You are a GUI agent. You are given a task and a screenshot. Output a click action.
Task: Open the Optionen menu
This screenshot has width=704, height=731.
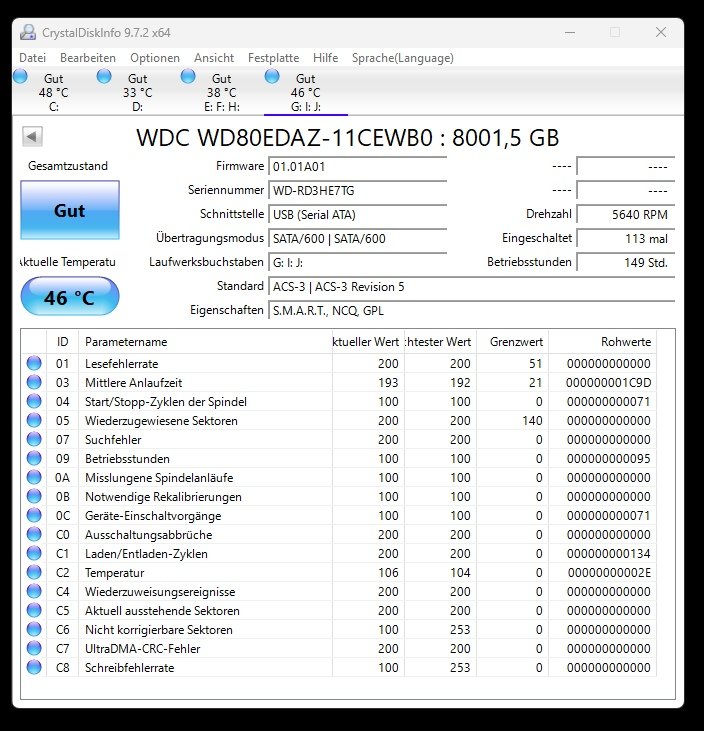(x=155, y=58)
